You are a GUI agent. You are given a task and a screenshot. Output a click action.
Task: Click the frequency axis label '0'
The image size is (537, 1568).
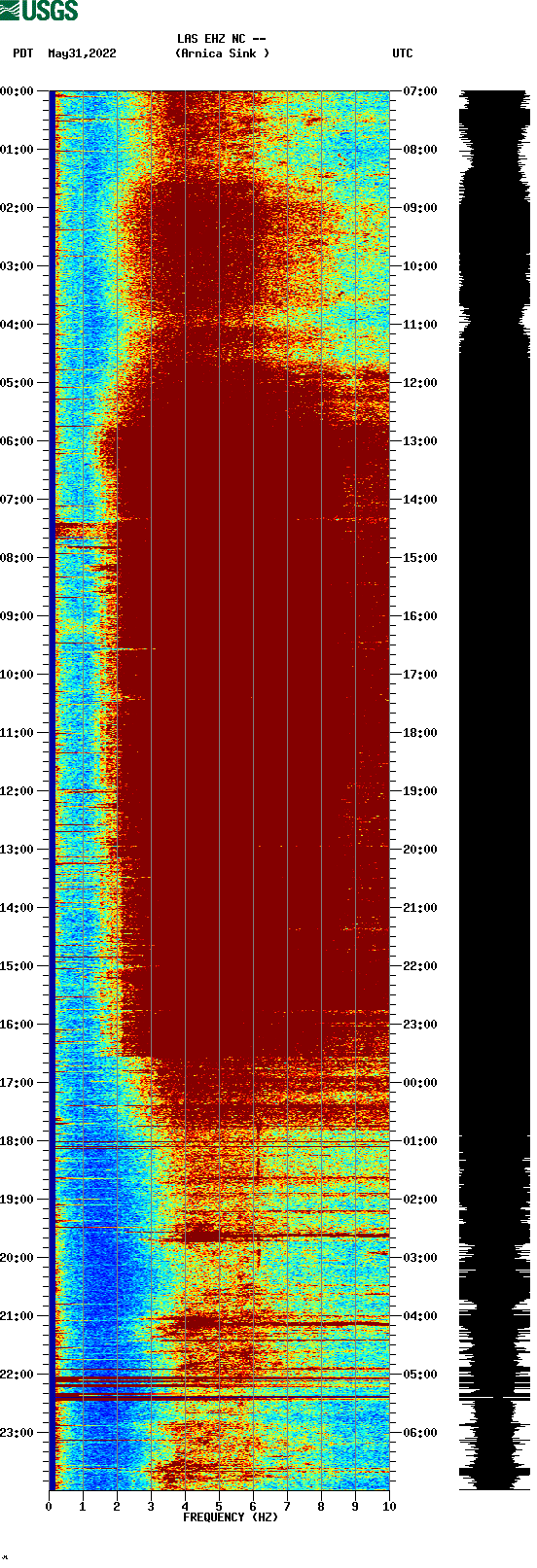49,1507
